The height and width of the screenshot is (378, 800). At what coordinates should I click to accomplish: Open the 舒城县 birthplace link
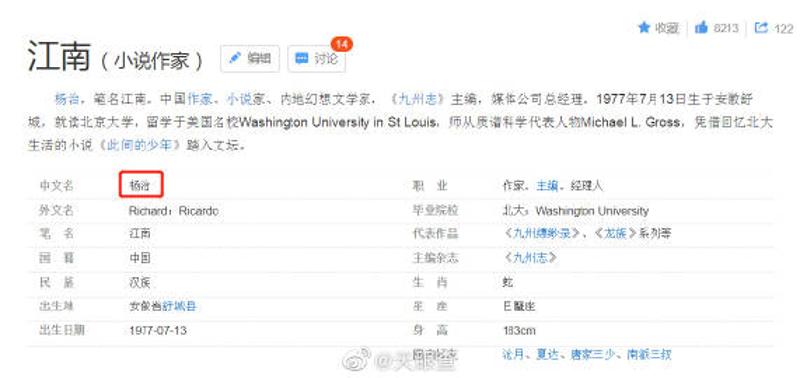(x=179, y=306)
